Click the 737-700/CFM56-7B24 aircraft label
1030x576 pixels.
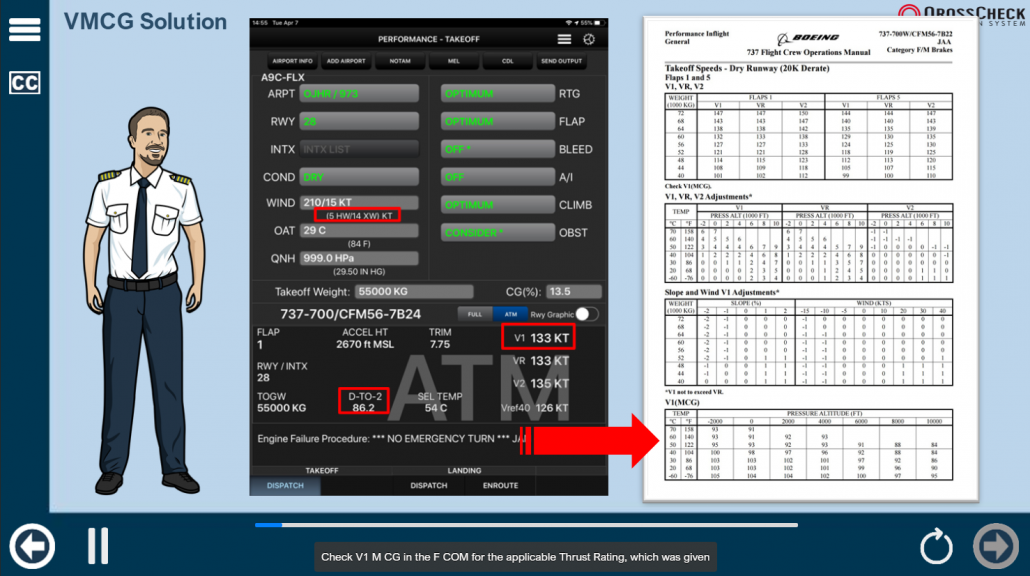pyautogui.click(x=350, y=314)
